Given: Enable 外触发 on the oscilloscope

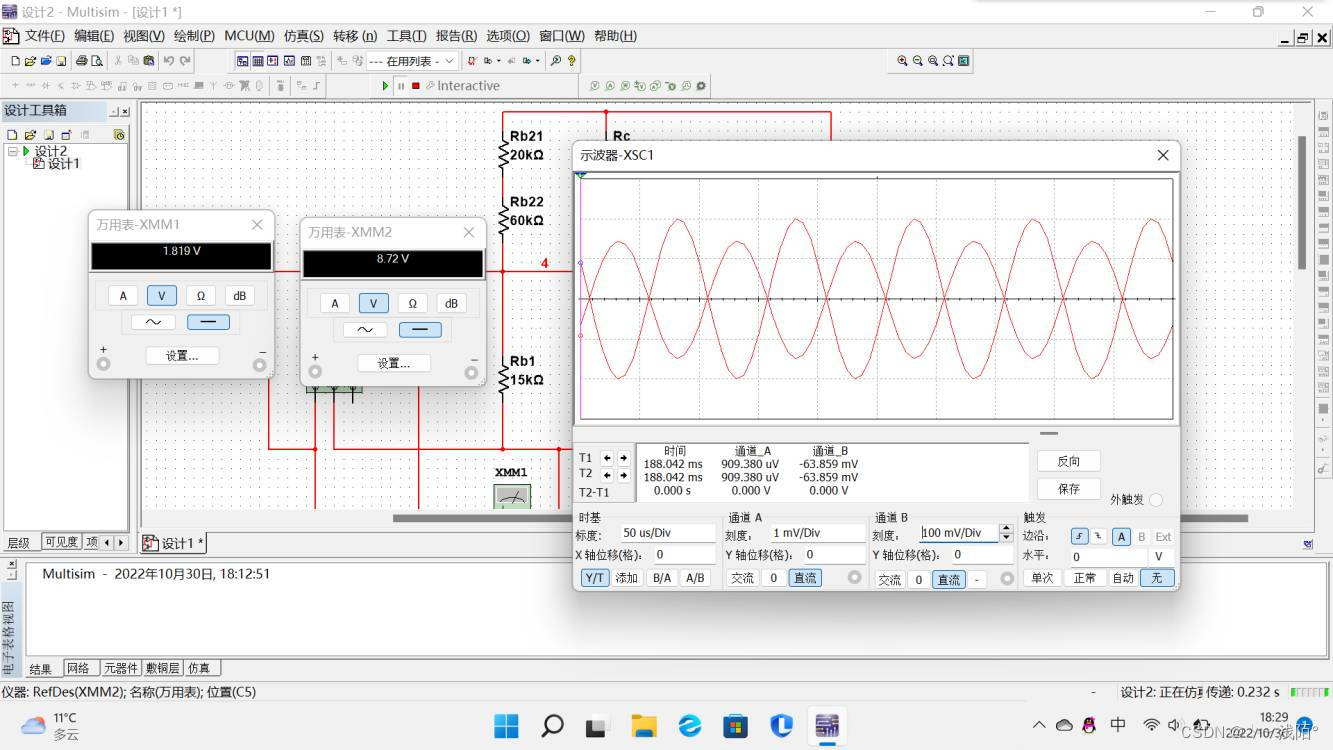Looking at the screenshot, I should [x=1157, y=499].
